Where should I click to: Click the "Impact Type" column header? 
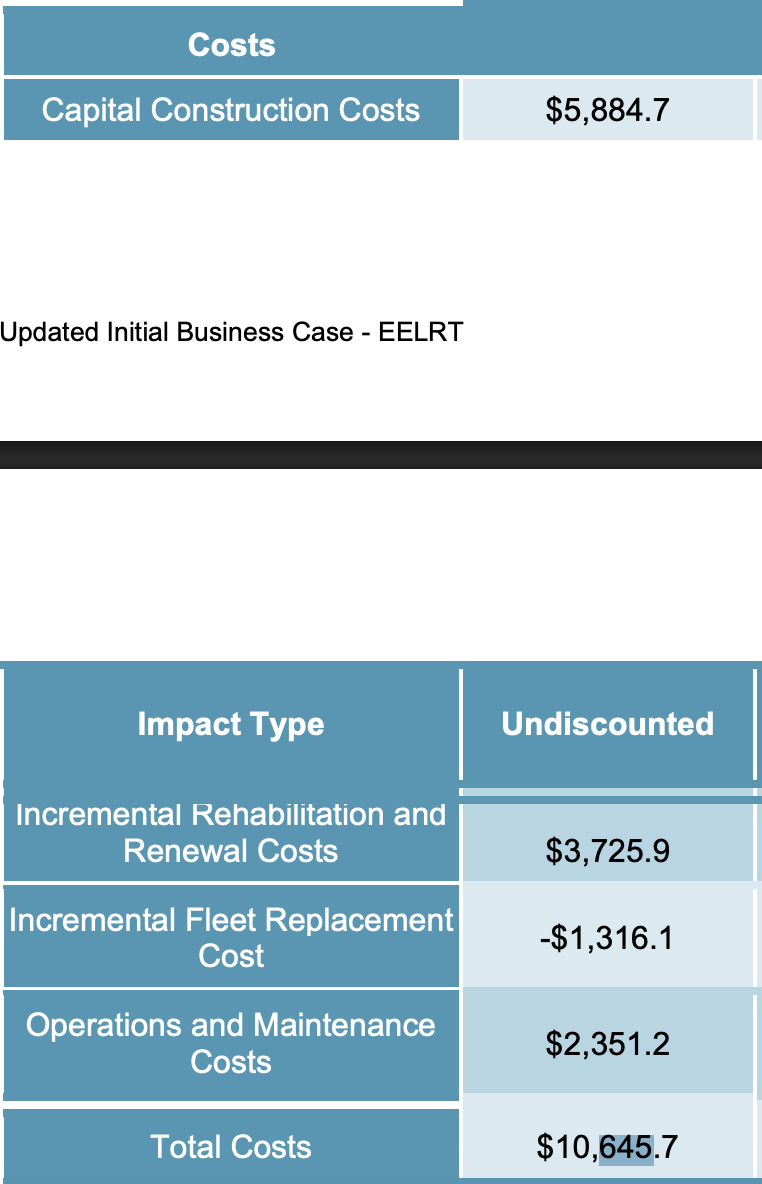231,724
